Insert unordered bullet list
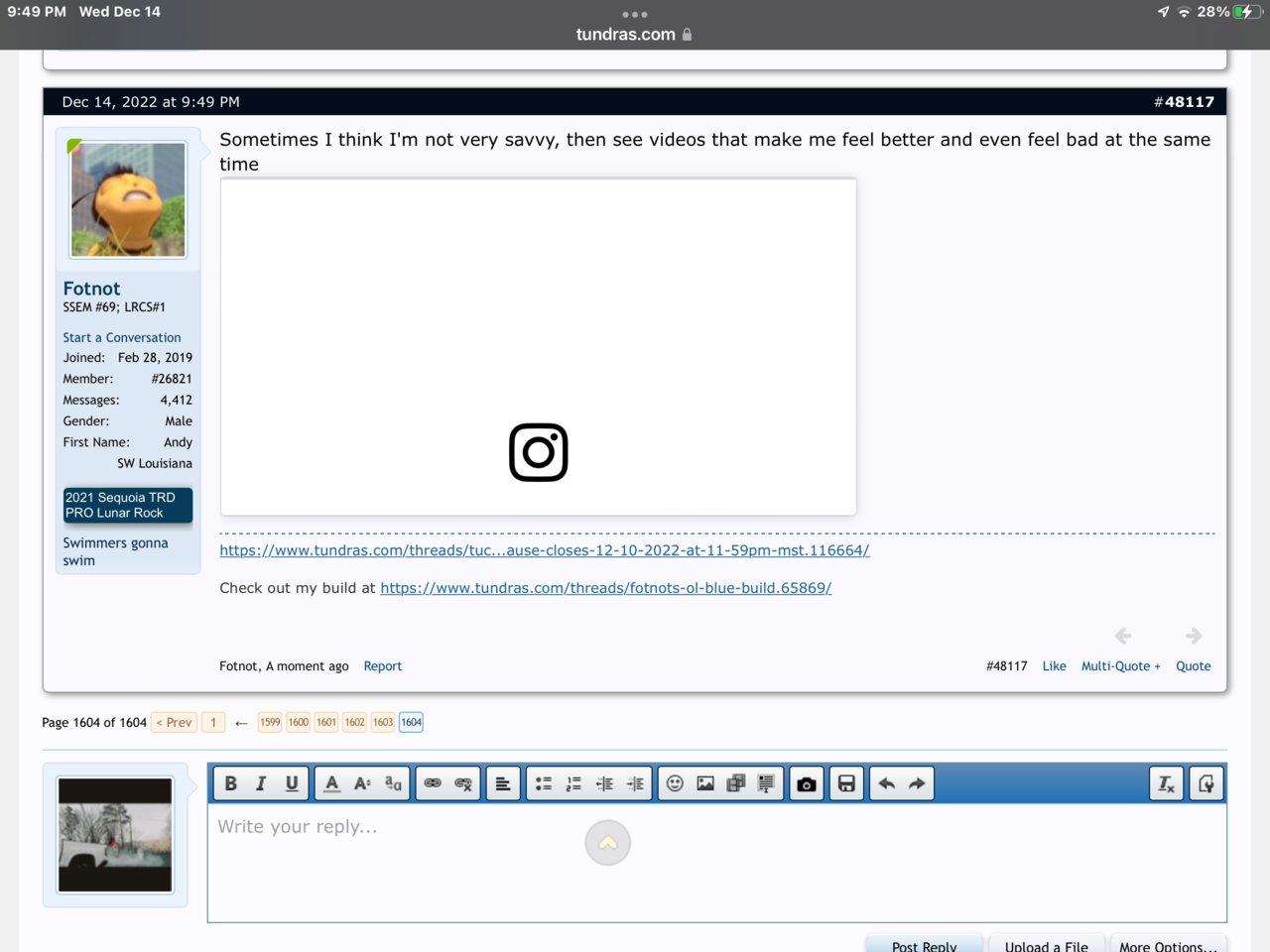The width and height of the screenshot is (1270, 952). pos(544,783)
